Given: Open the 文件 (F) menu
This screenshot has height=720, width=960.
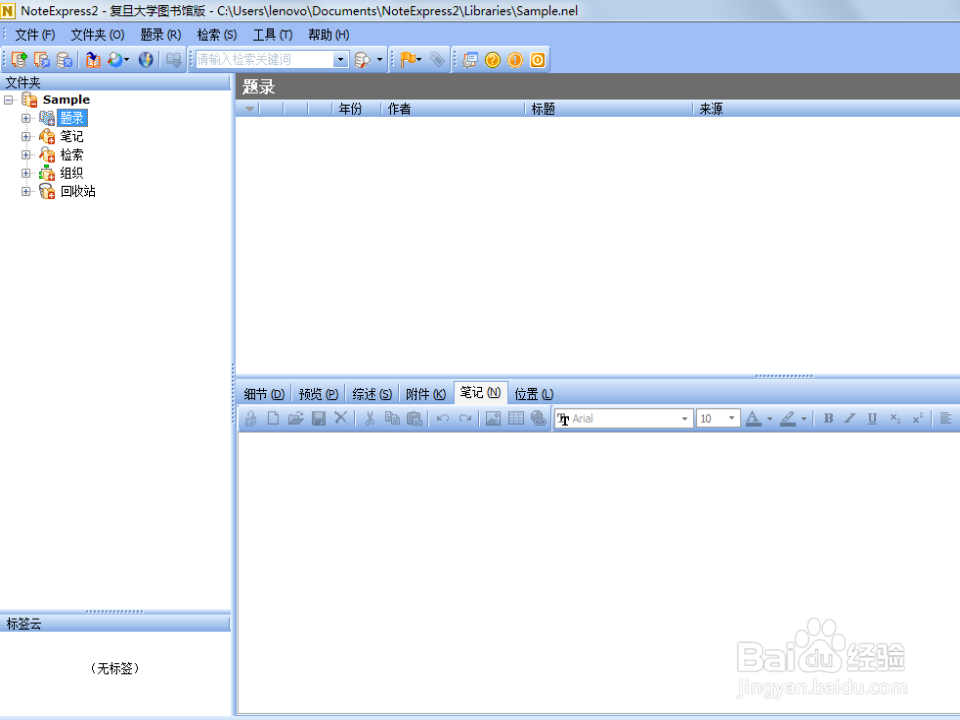Looking at the screenshot, I should 35,35.
